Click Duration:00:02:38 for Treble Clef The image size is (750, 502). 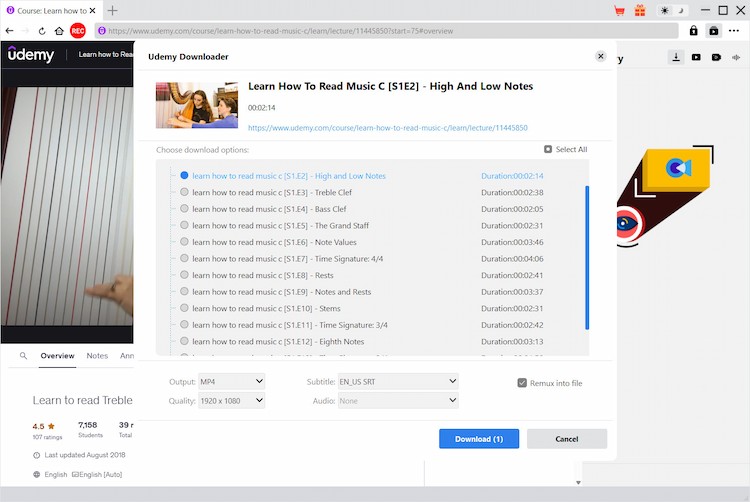[512, 192]
